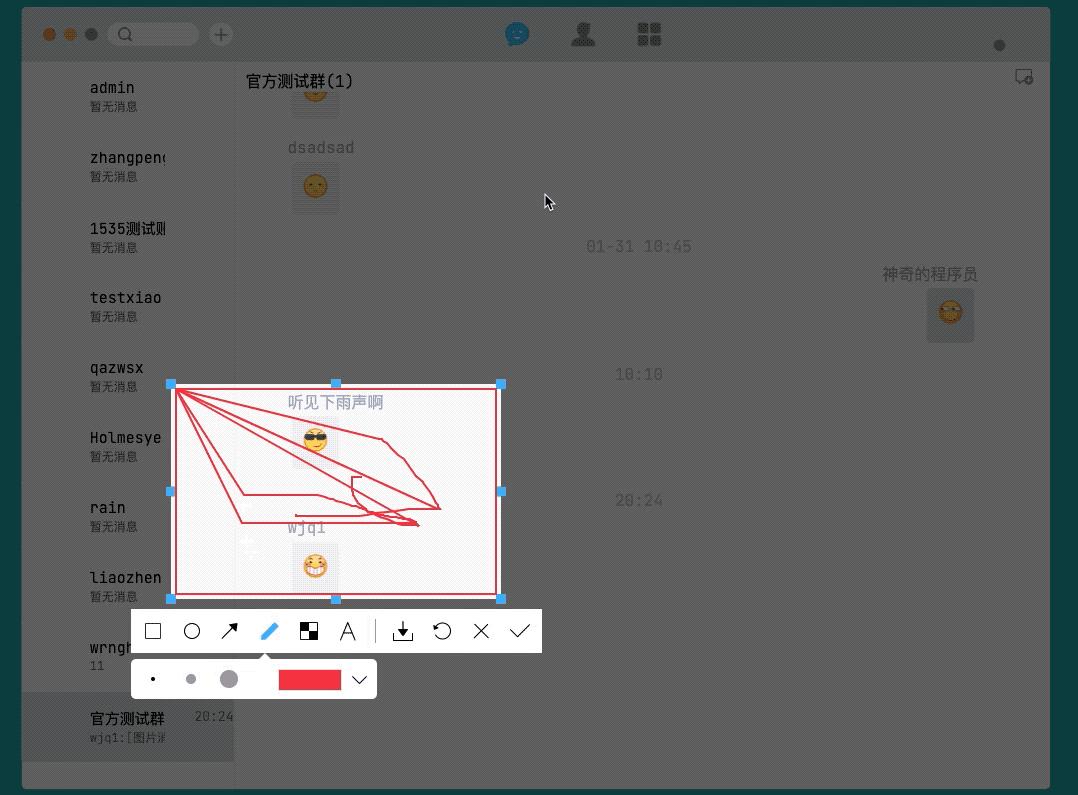Confirm the screenshot with the checkmark
The width and height of the screenshot is (1078, 795).
(x=519, y=631)
